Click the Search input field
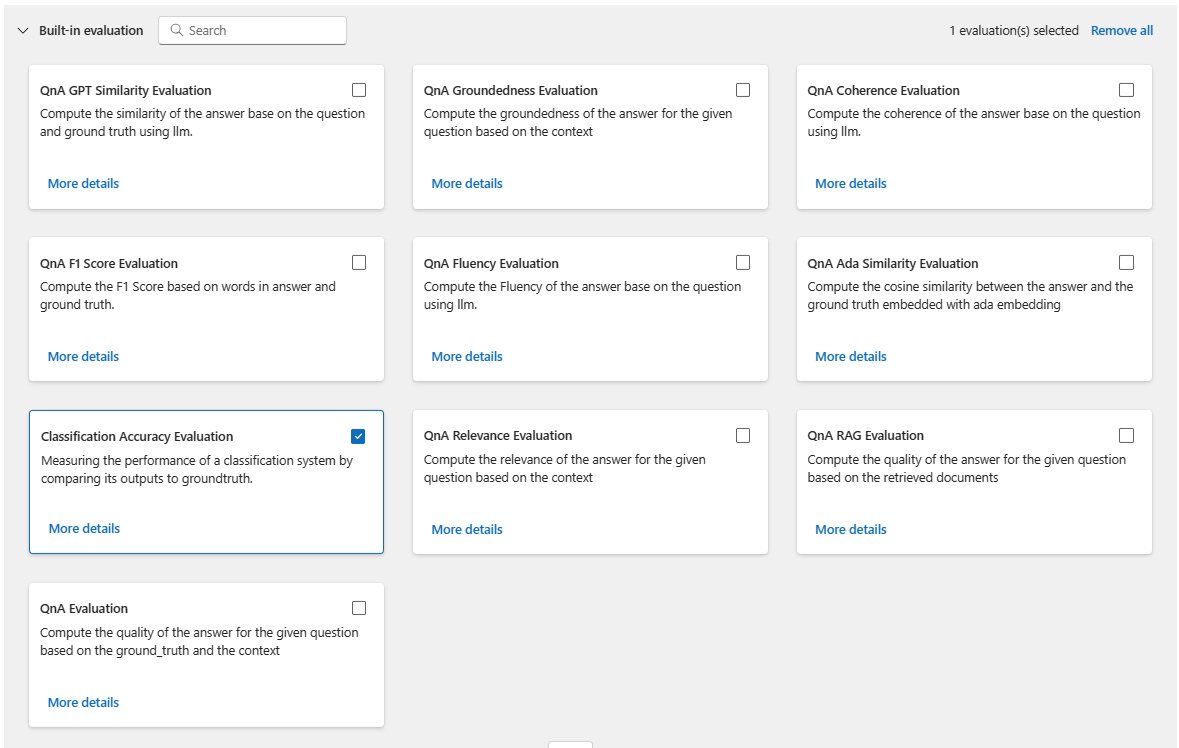This screenshot has width=1179, height=748. point(260,31)
